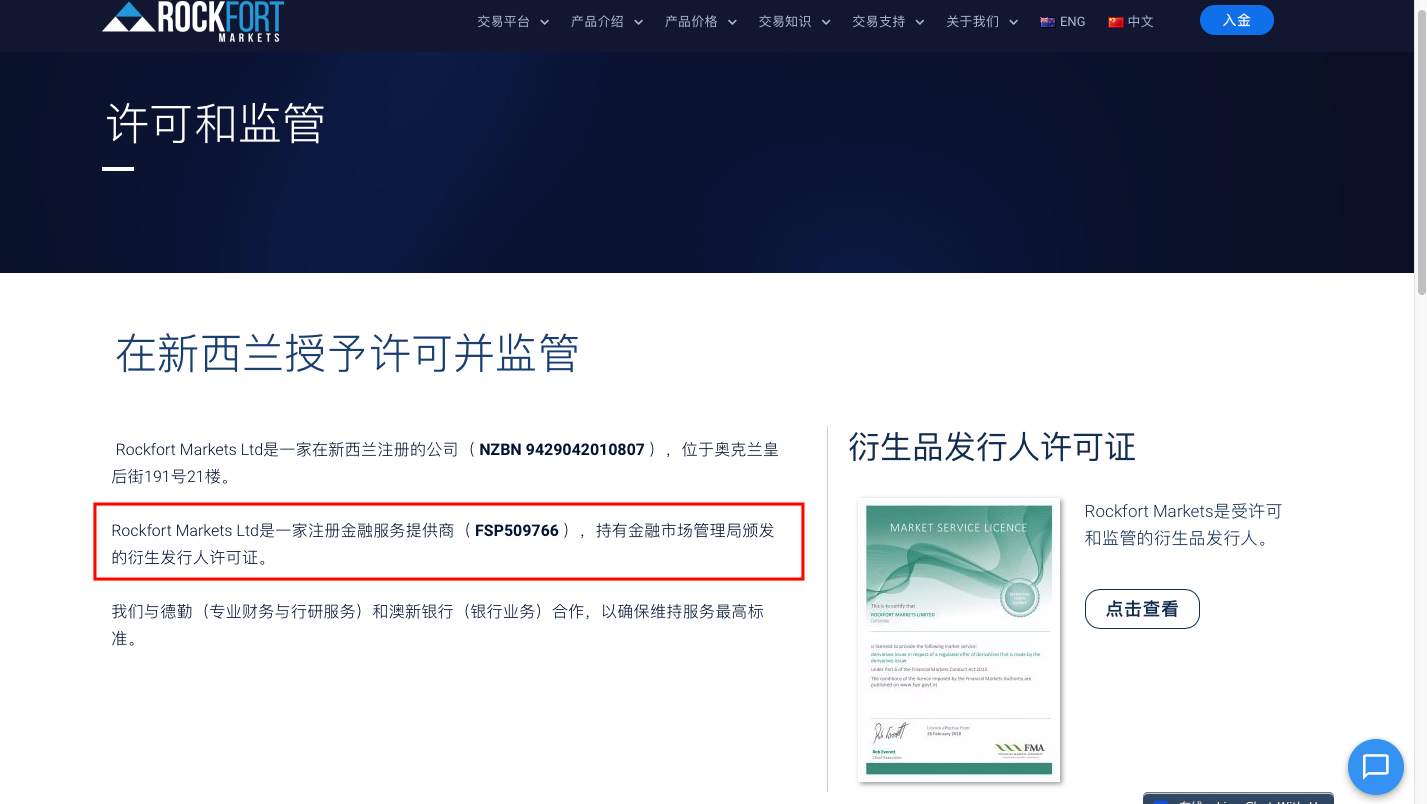Expand the chevron beside 关于我们
The width and height of the screenshot is (1427, 804).
pyautogui.click(x=1013, y=22)
